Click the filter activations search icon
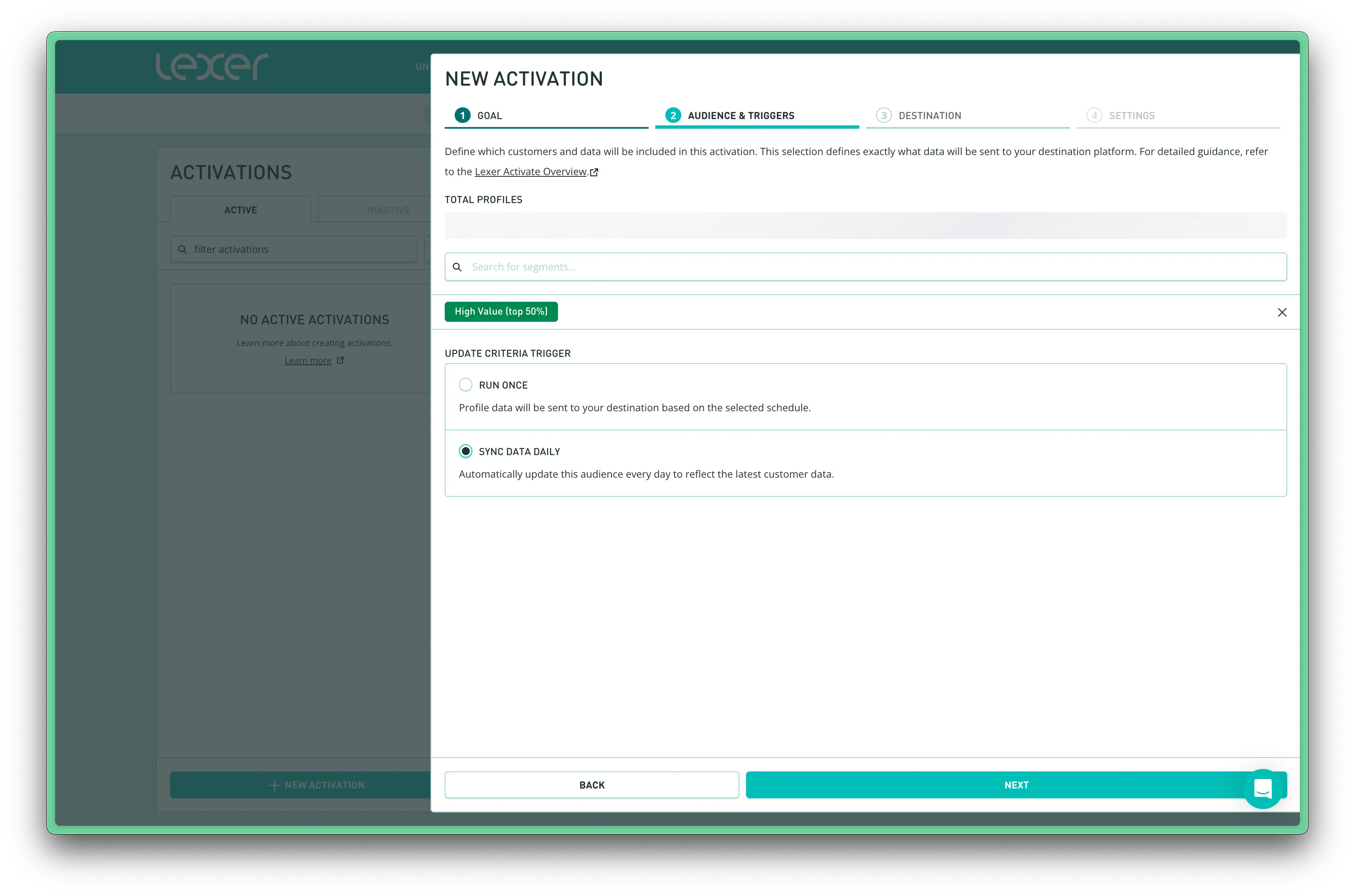1355x896 pixels. (x=182, y=250)
